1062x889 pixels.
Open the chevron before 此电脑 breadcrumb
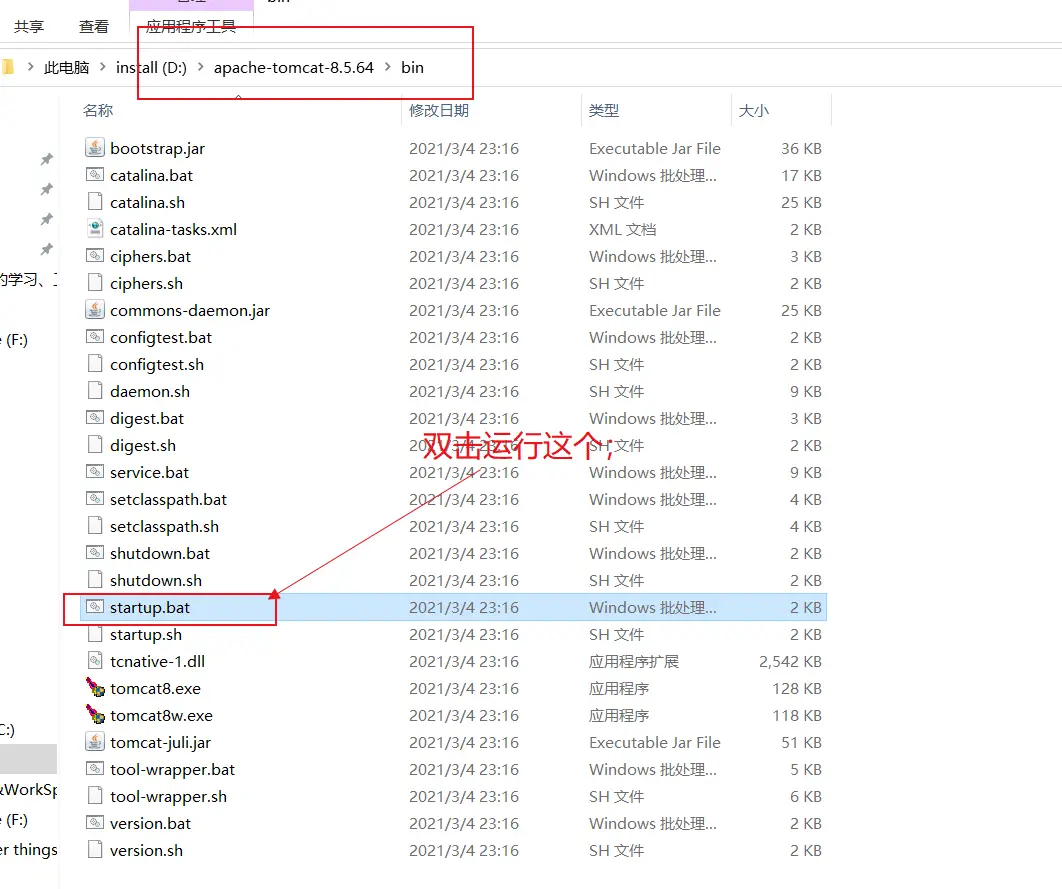(30, 68)
